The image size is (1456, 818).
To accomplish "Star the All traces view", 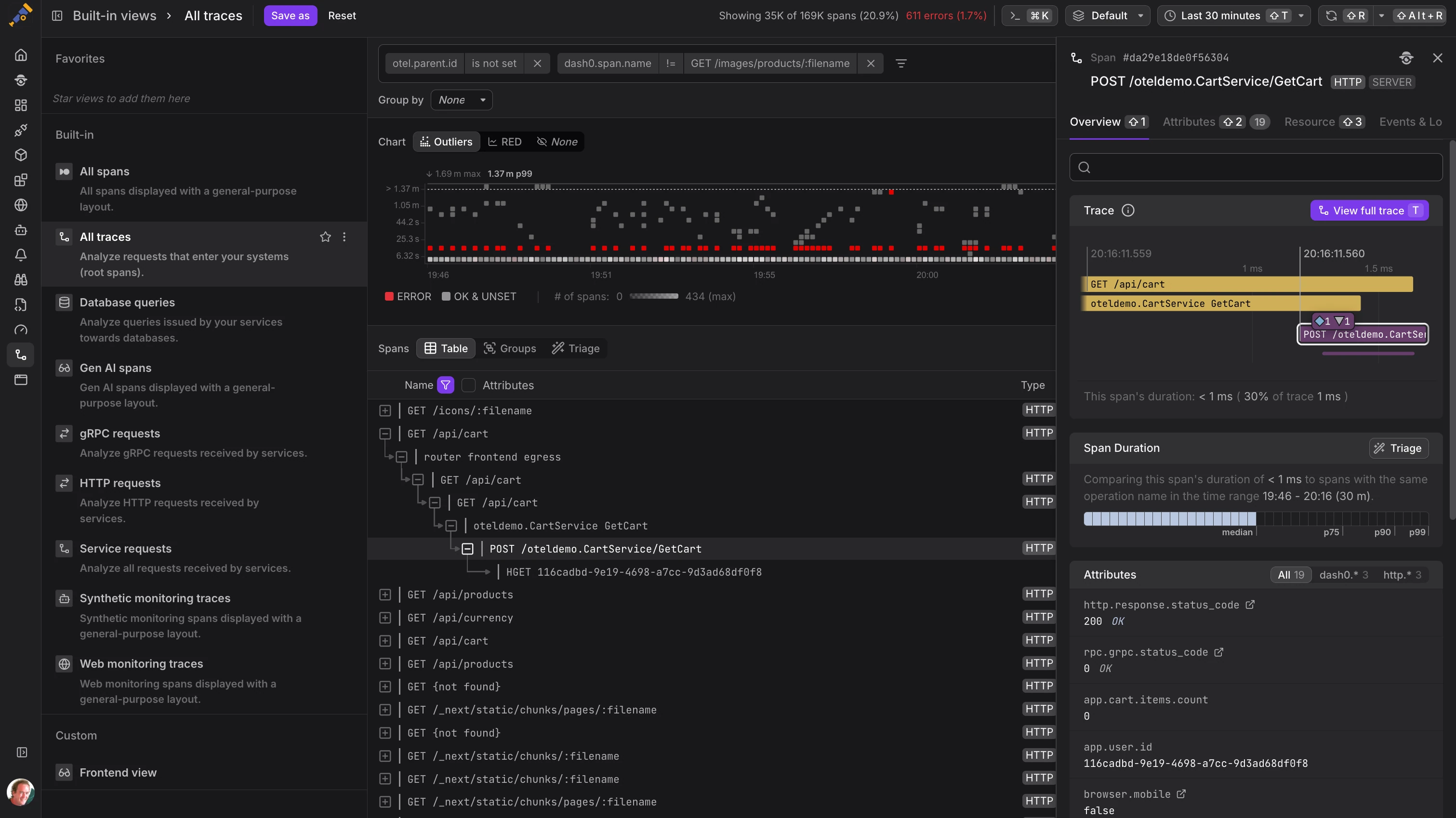I will [325, 237].
